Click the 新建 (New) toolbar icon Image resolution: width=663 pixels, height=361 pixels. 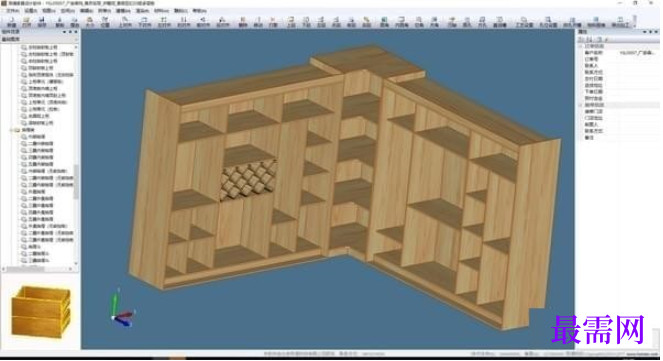pyautogui.click(x=11, y=22)
